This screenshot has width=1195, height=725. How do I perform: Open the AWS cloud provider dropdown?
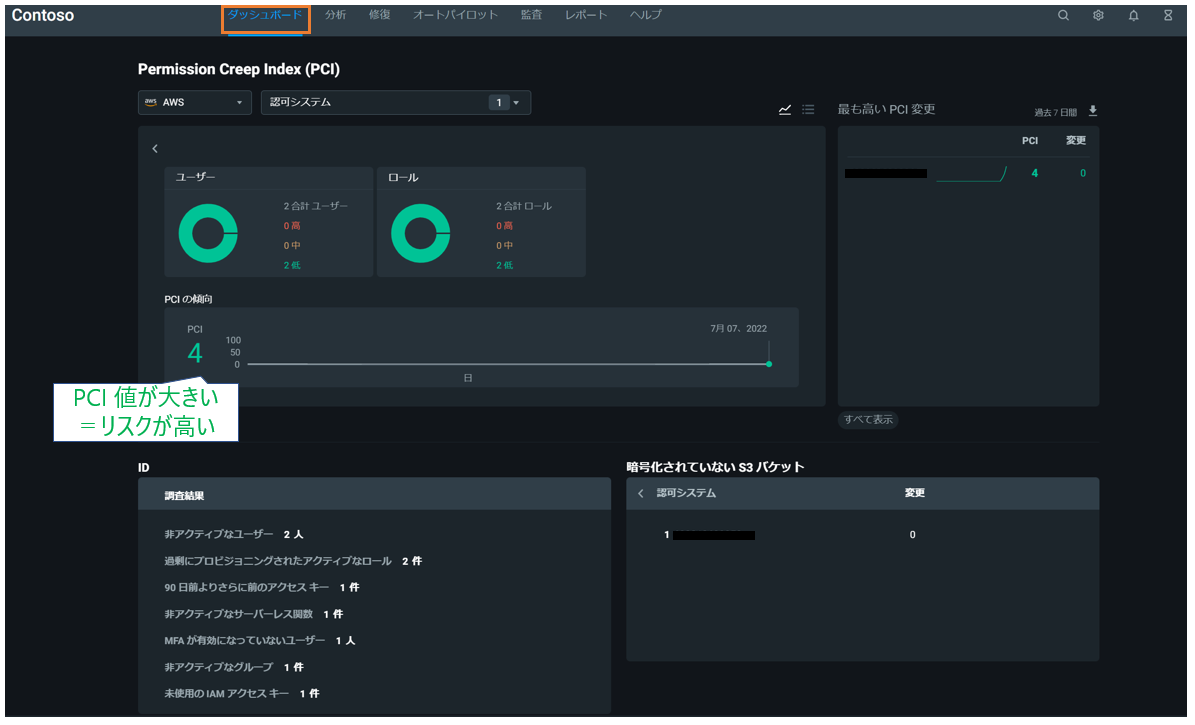pos(195,102)
